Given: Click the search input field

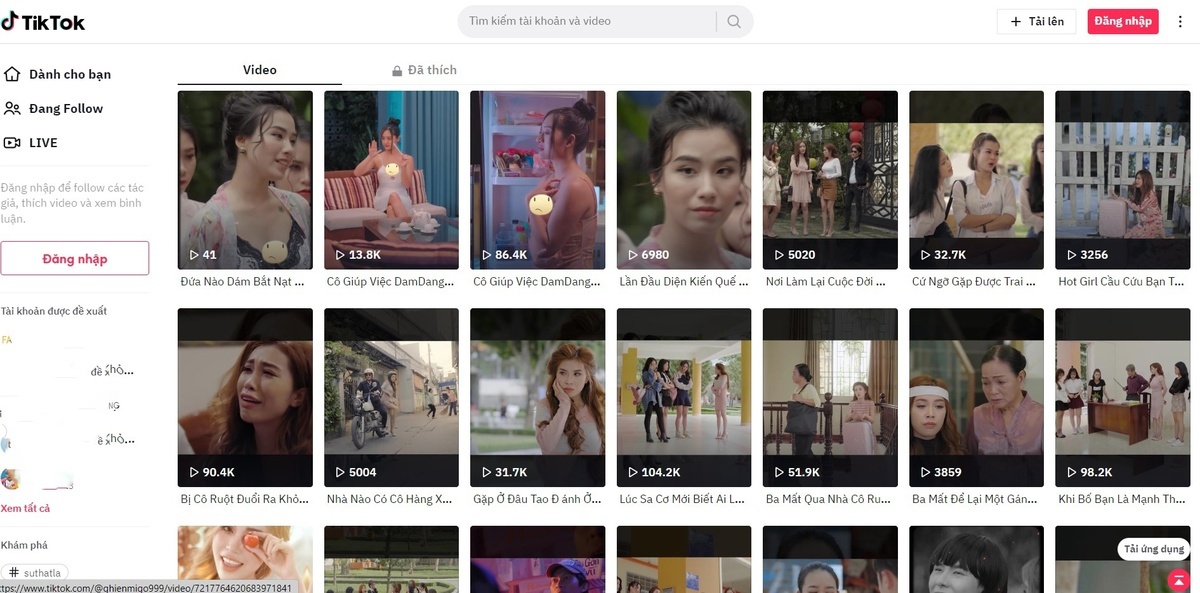Looking at the screenshot, I should tap(590, 20).
